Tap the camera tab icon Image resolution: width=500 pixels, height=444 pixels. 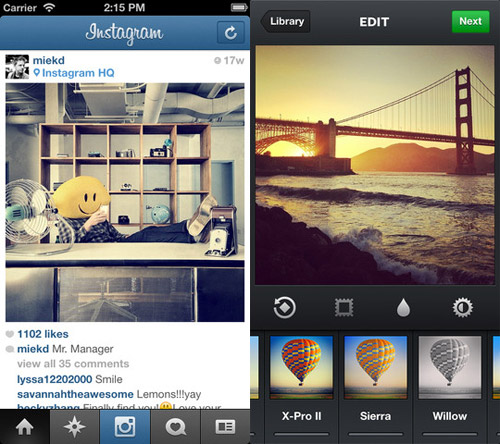tap(125, 427)
